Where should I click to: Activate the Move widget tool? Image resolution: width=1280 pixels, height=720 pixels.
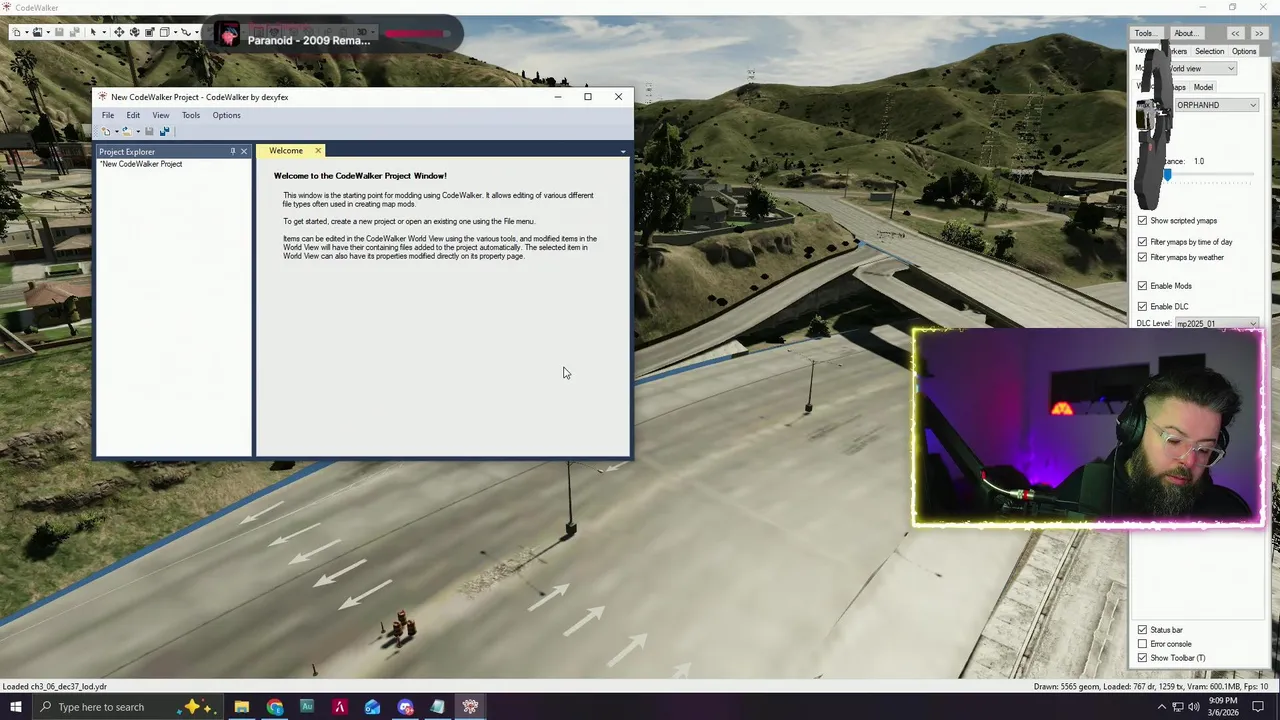coord(119,32)
